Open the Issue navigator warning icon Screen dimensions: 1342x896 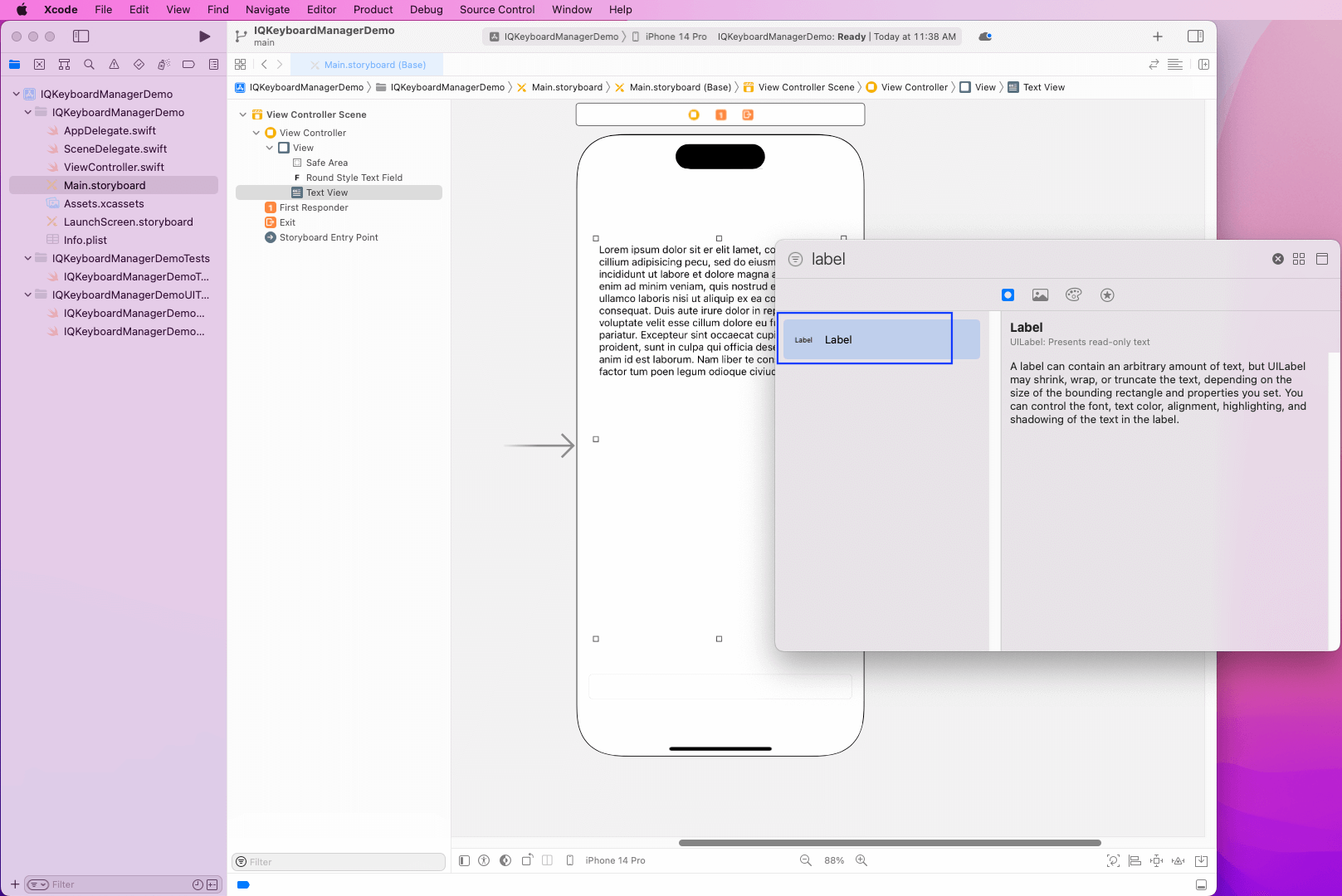[114, 65]
